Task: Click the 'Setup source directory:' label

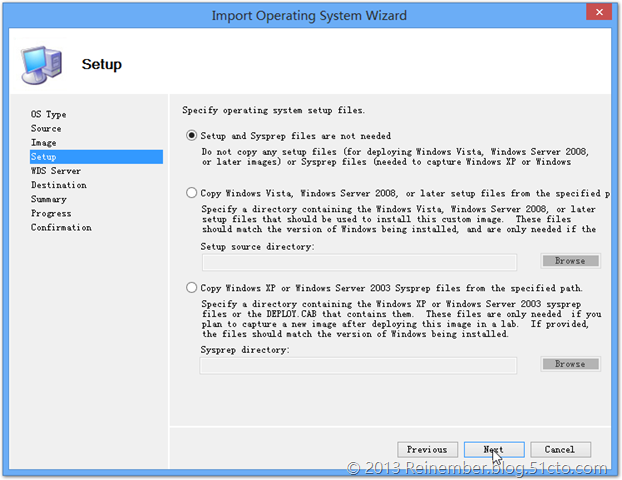Action: (257, 246)
